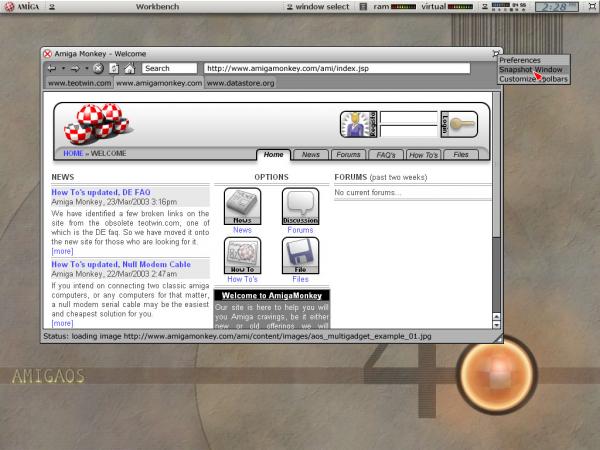
Task: Click the Files link under options
Action: [x=300, y=279]
